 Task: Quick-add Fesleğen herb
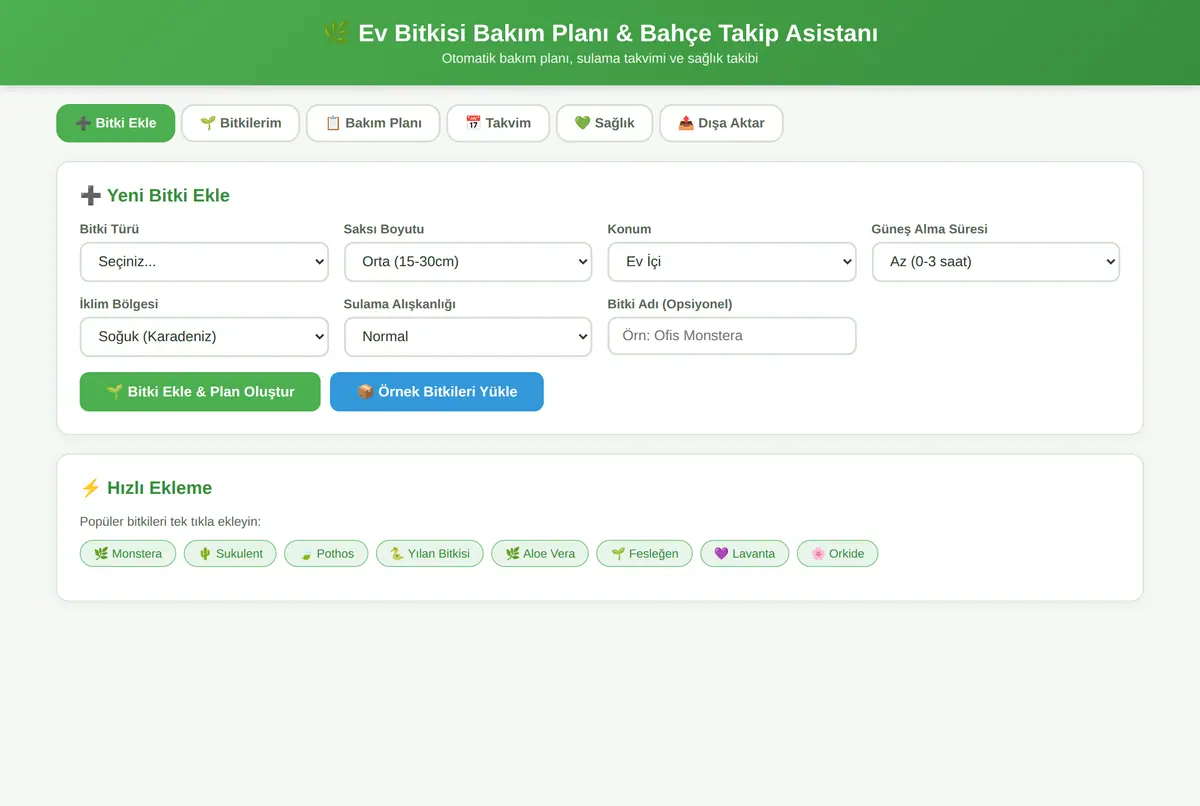(x=644, y=553)
